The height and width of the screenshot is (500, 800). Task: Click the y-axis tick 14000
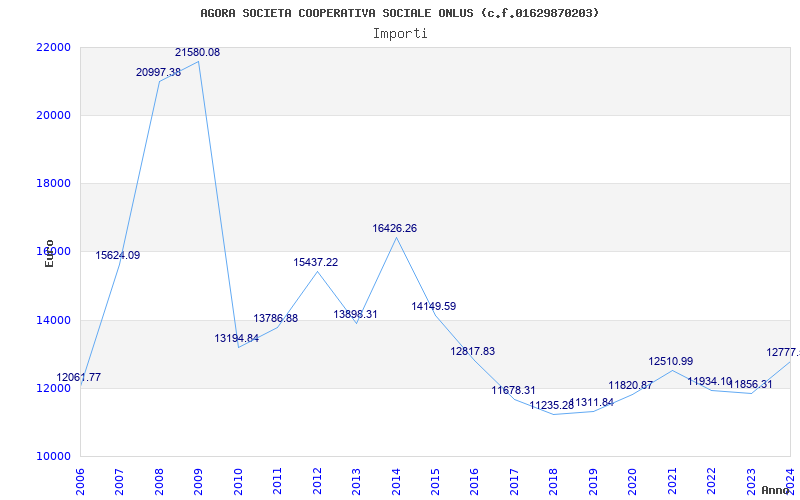54,320
